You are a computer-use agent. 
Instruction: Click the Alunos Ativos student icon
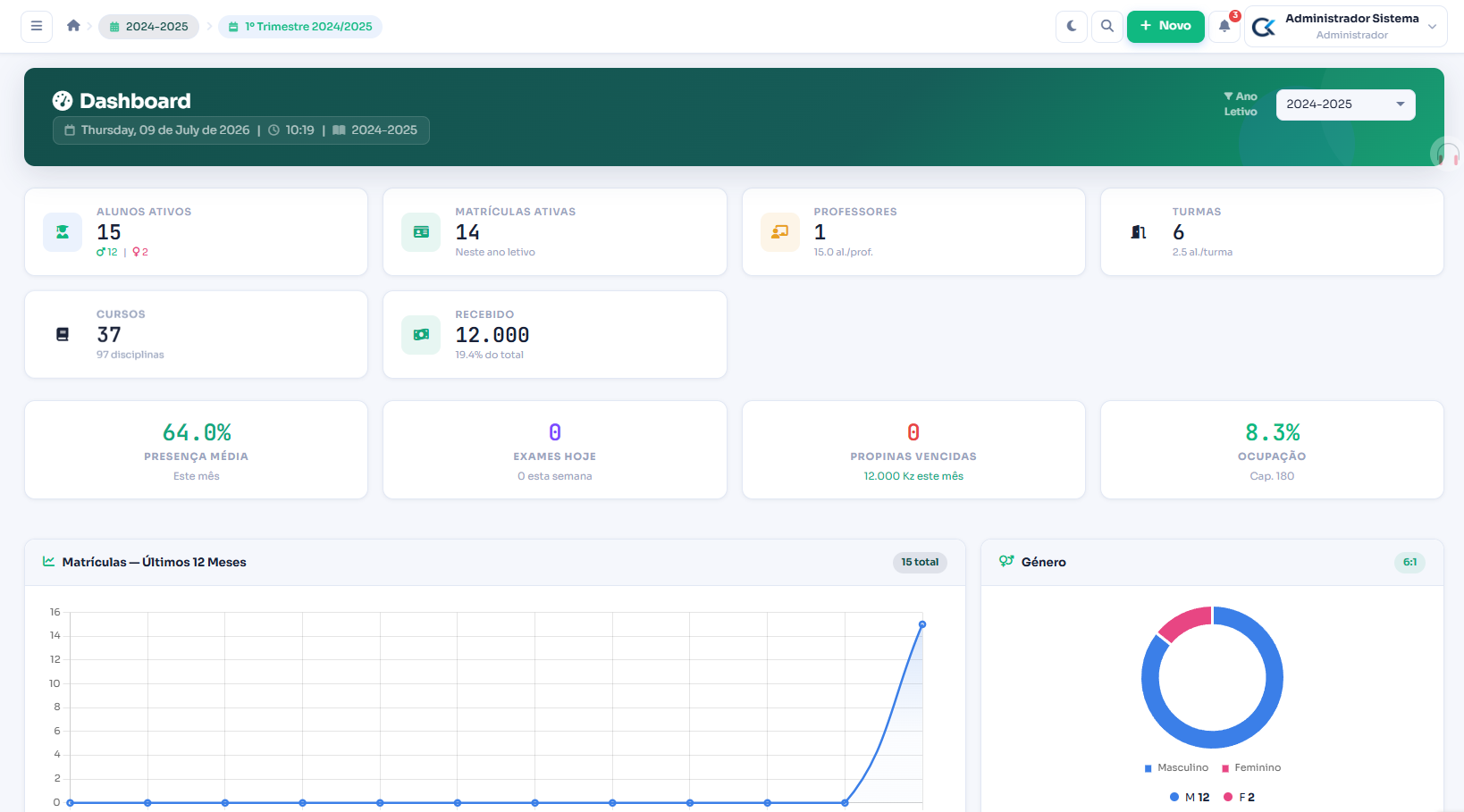63,232
